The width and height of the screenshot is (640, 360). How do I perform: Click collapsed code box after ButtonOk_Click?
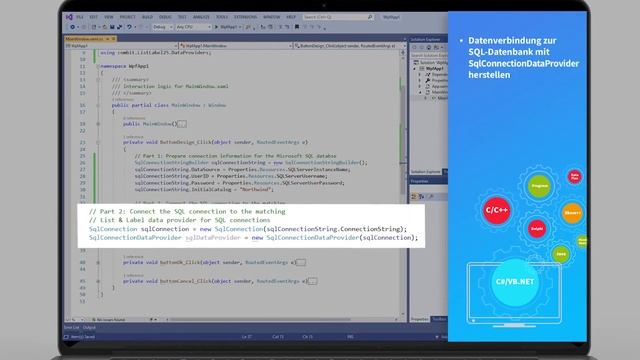301,262
